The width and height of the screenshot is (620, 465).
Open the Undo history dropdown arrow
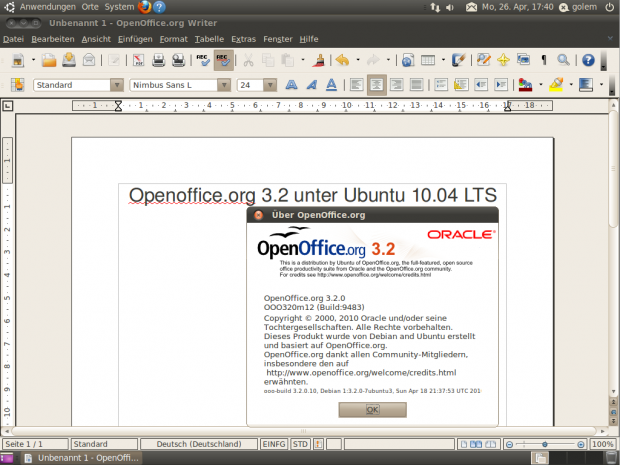click(358, 60)
